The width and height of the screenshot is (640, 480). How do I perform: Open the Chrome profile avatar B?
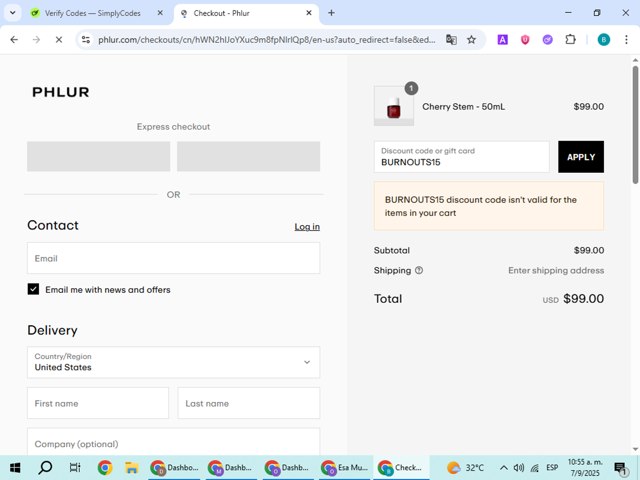[604, 40]
